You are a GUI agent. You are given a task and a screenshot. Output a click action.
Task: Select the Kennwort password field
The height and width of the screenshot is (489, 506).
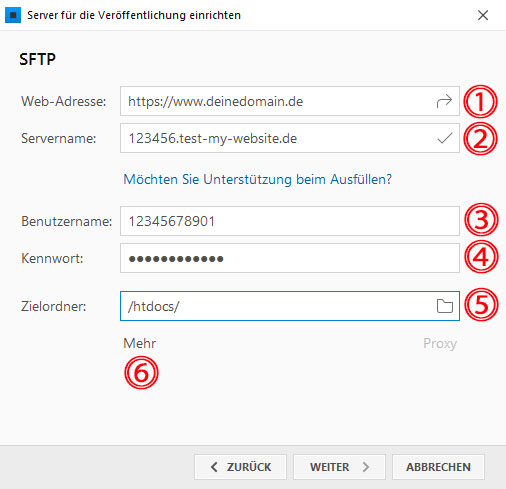point(290,258)
